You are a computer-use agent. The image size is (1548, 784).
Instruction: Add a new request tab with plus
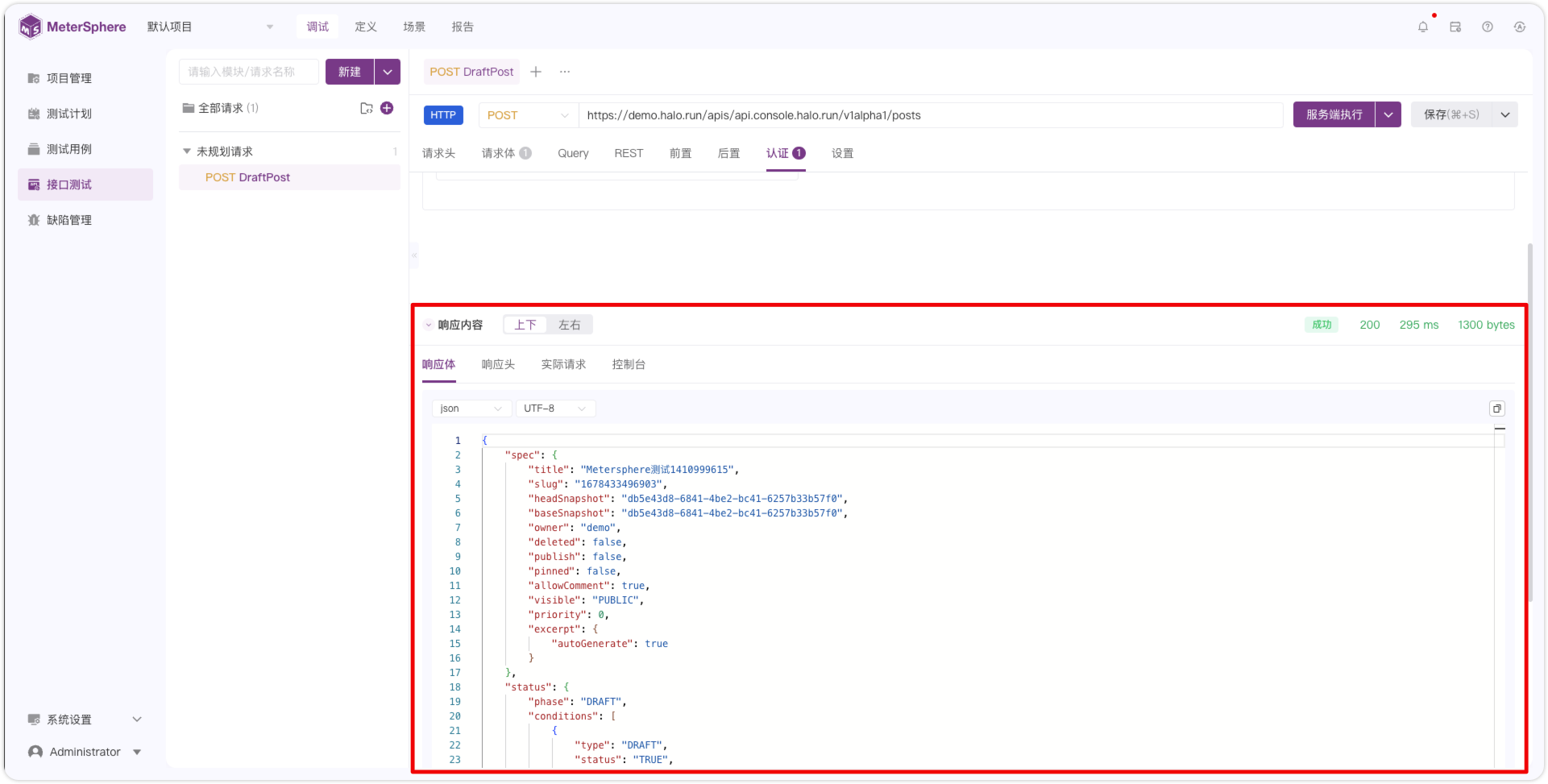pos(536,72)
